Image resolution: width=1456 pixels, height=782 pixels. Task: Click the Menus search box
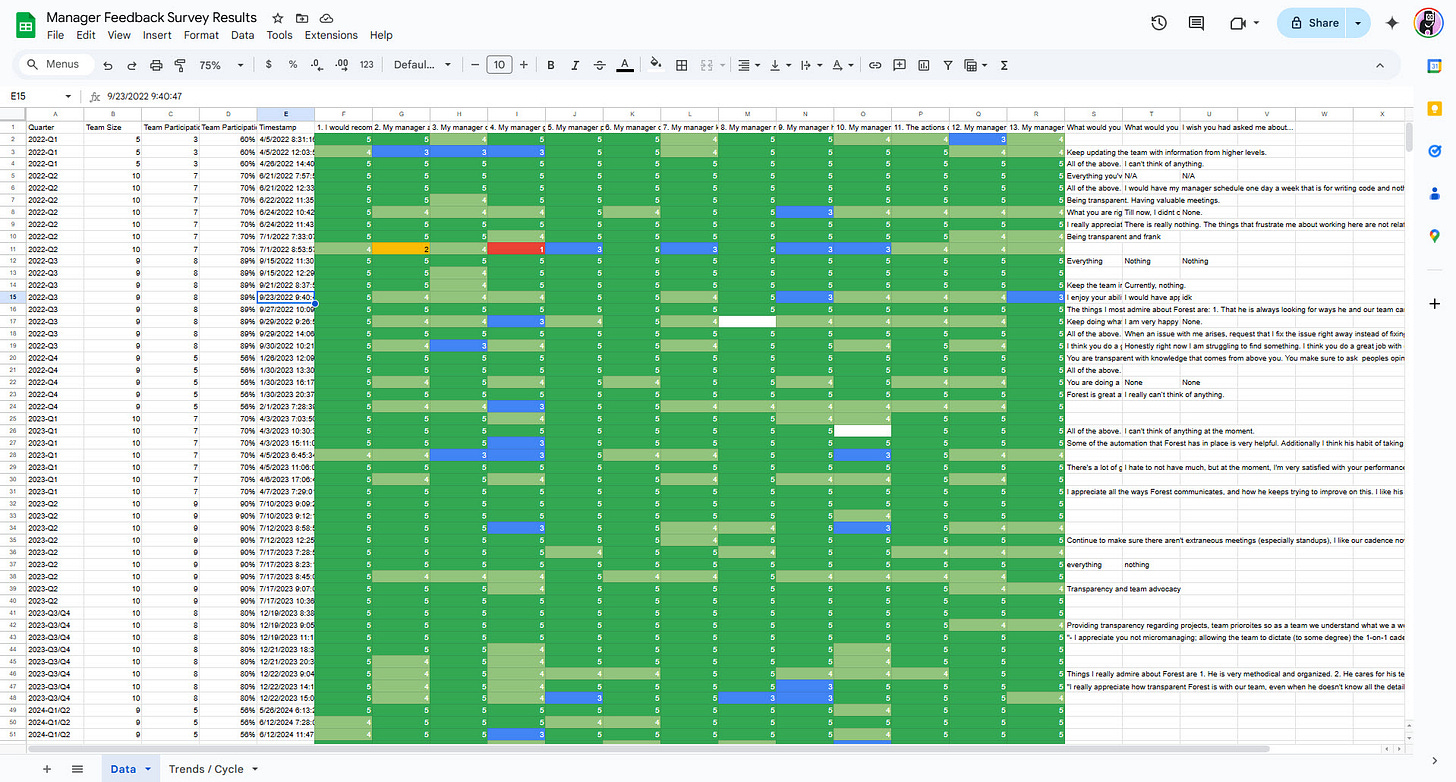55,65
